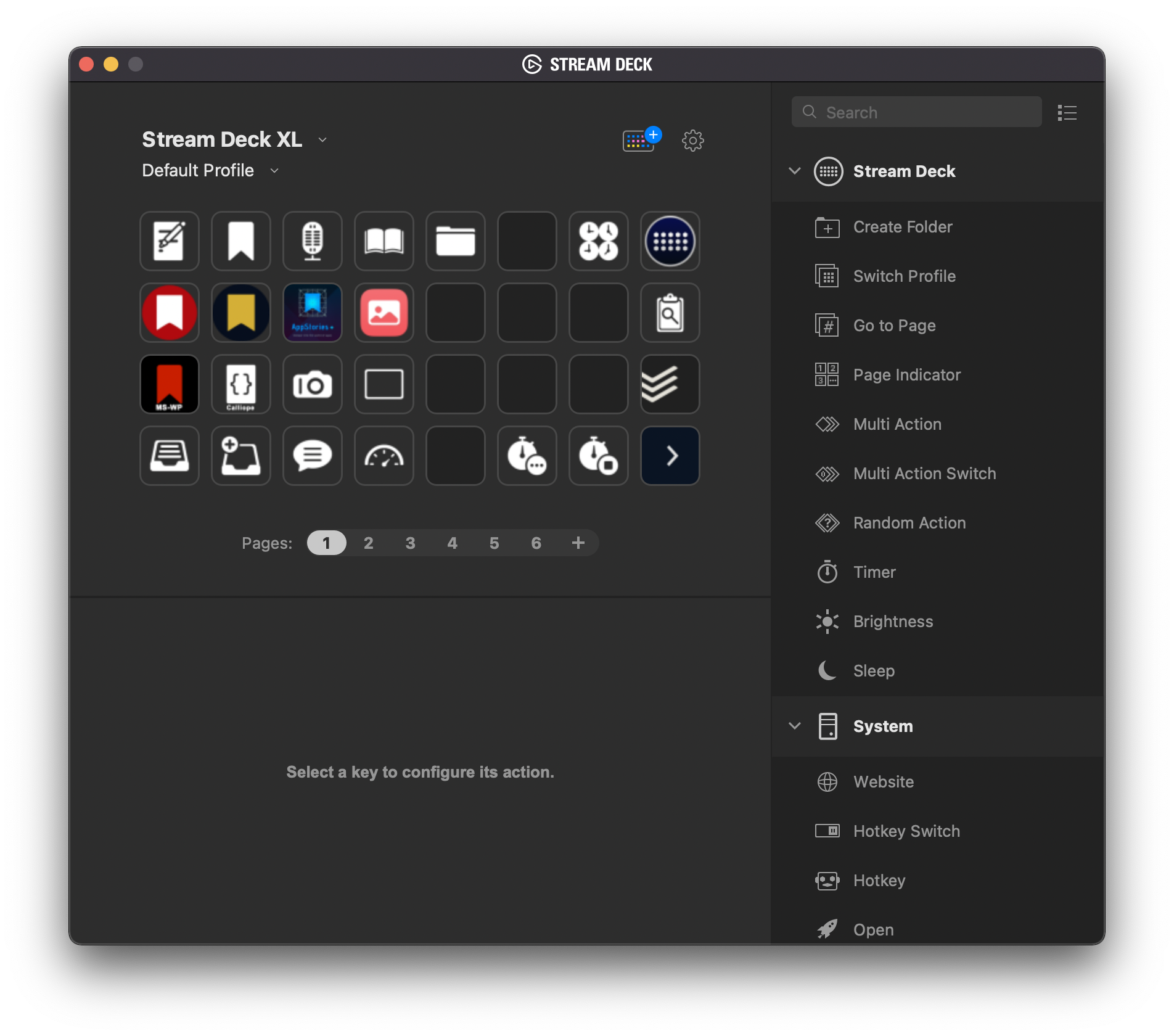Click the stopwatch with stop square key
Image resolution: width=1174 pixels, height=1036 pixels.
pos(599,456)
